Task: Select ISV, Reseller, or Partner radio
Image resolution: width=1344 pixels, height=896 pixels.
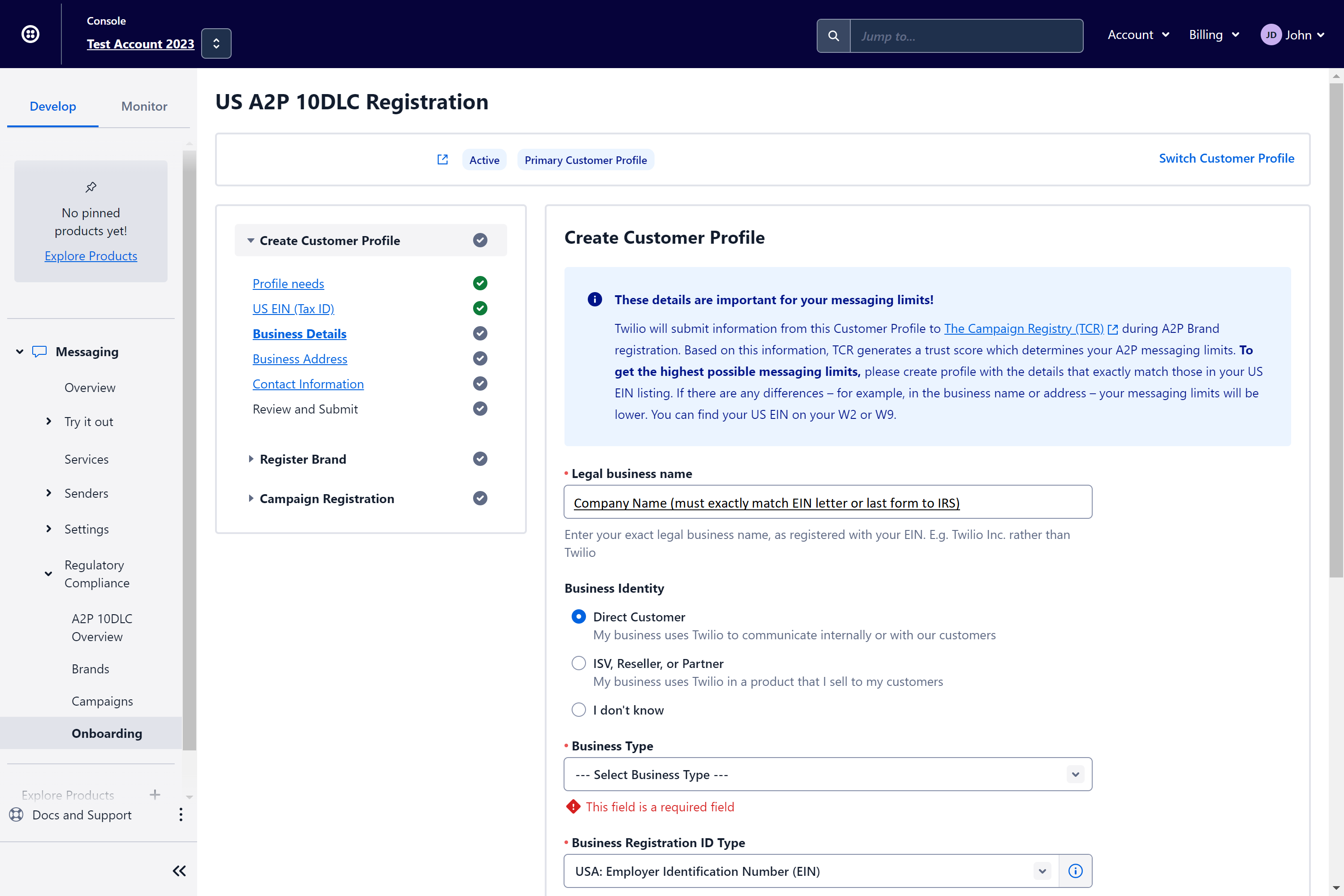Action: 578,663
